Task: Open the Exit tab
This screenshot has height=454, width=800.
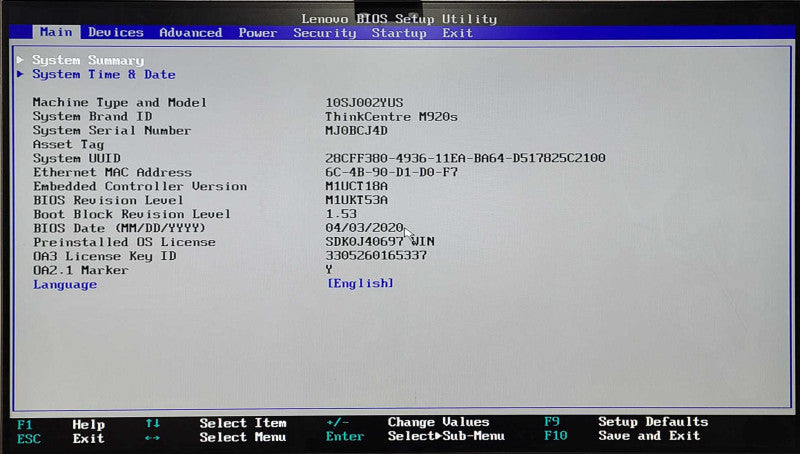Action: [x=457, y=33]
